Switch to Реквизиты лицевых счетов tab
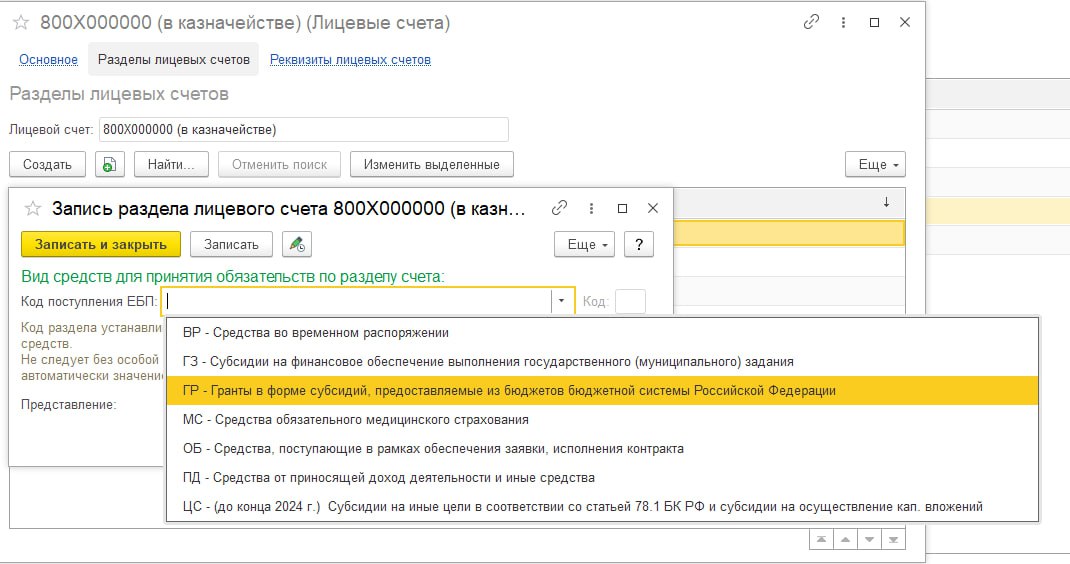 (350, 59)
